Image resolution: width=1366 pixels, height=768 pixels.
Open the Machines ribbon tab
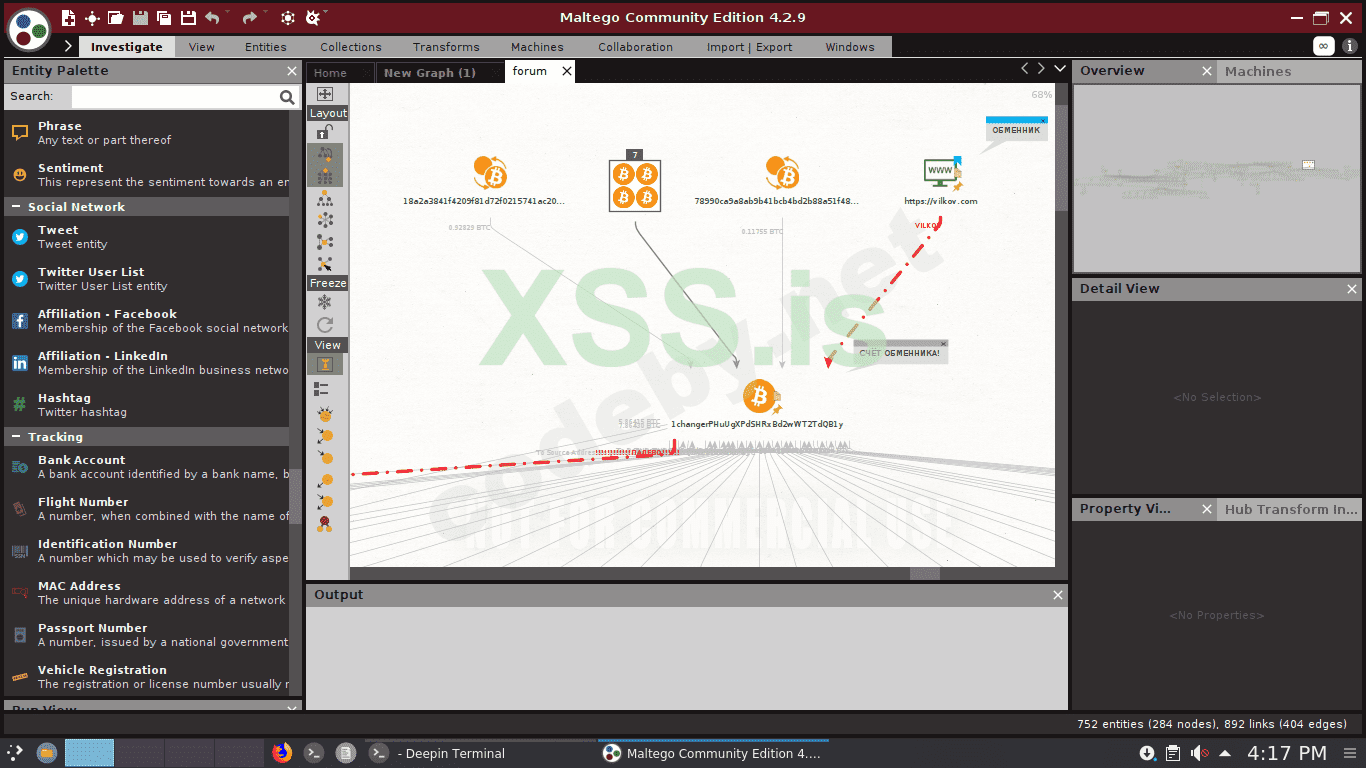[x=537, y=47]
